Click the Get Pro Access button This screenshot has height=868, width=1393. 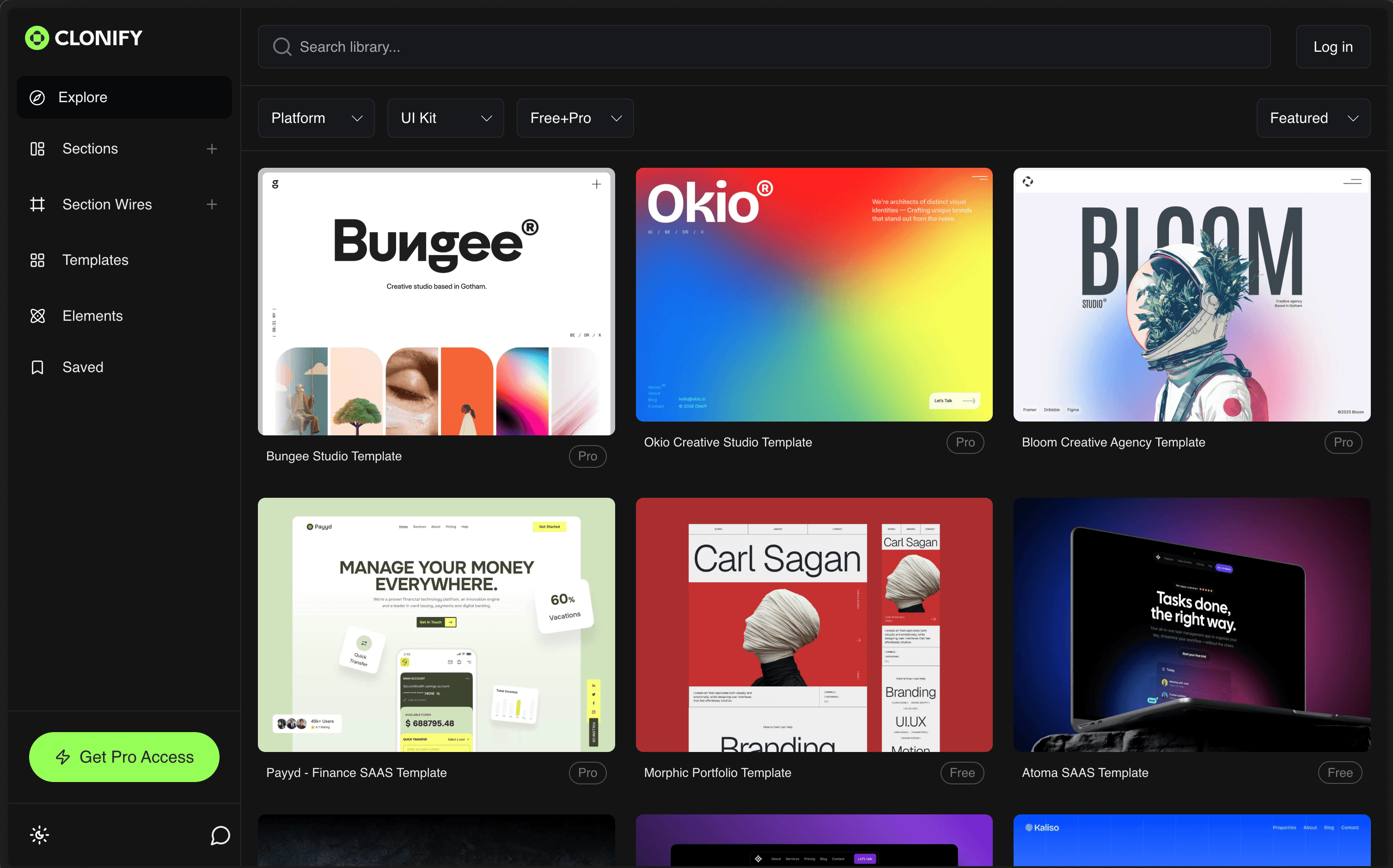[124, 757]
